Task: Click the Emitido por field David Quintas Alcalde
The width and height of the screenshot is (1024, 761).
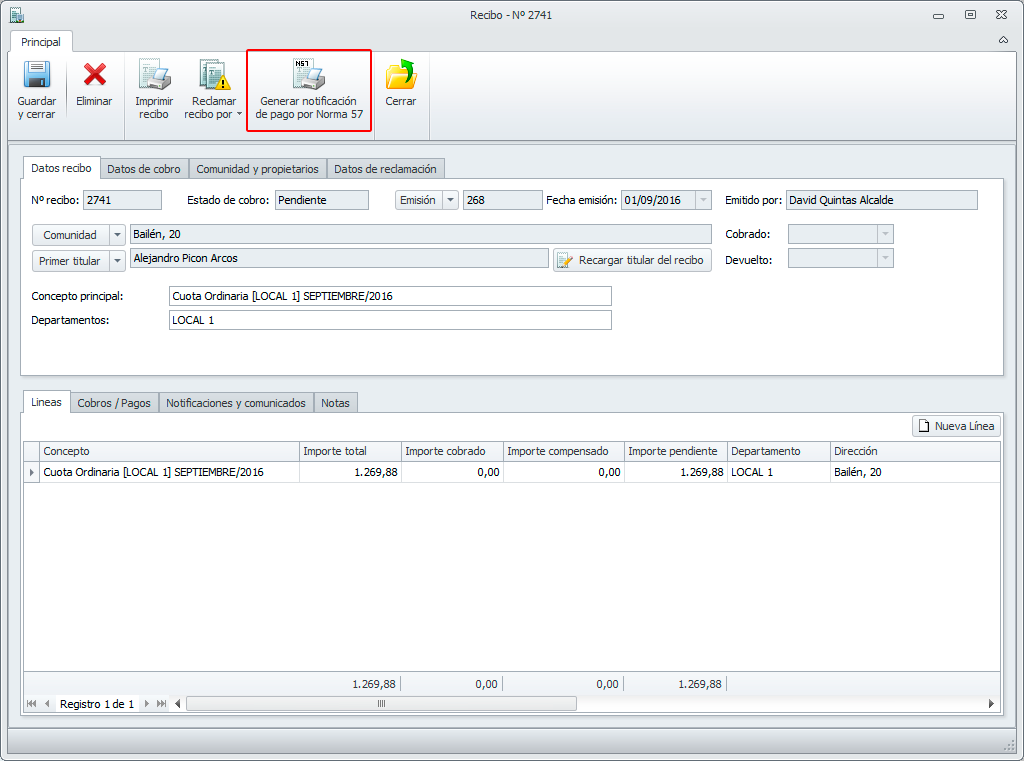Action: (882, 200)
